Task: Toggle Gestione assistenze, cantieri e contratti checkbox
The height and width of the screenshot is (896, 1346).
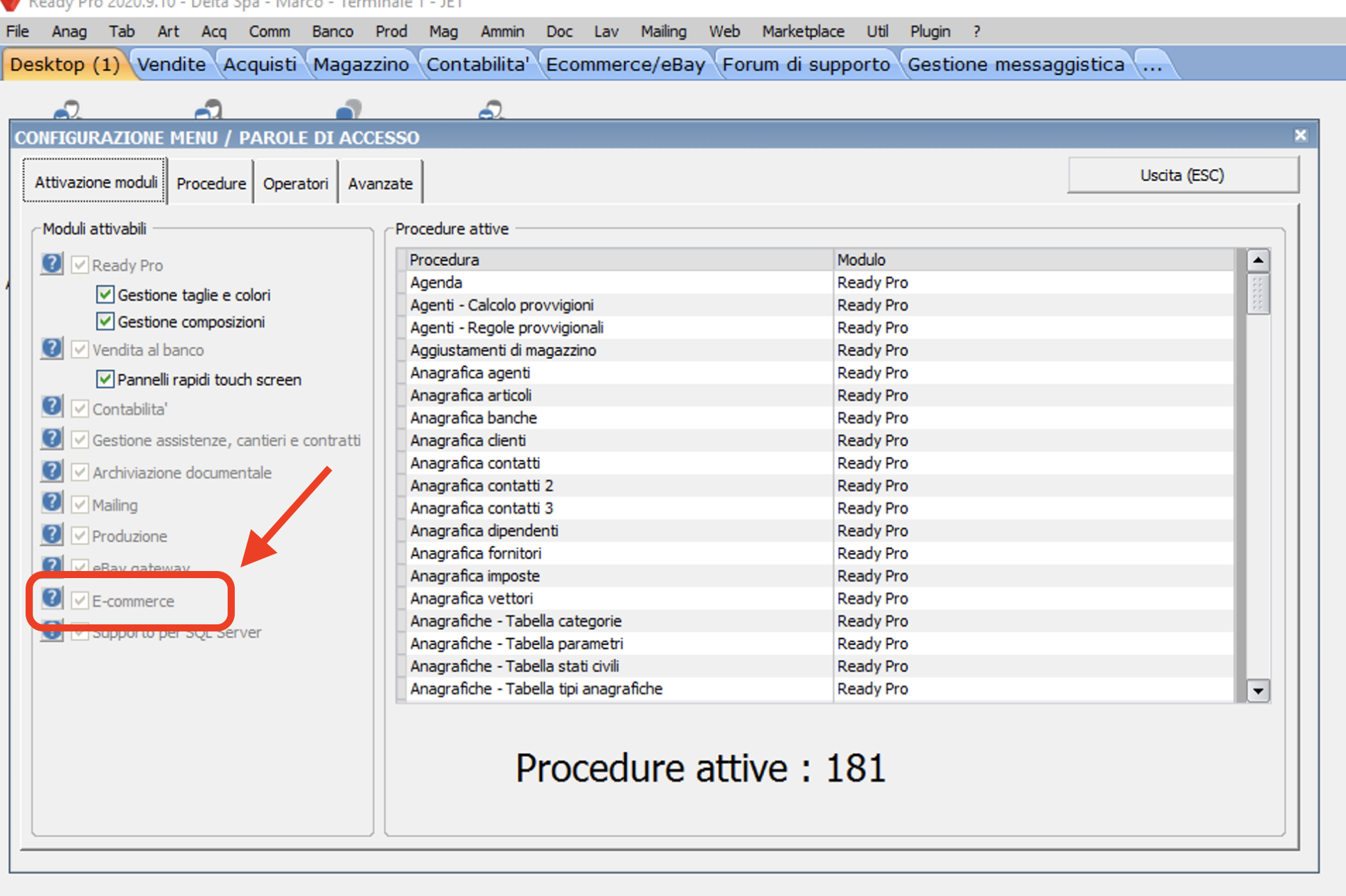Action: coord(80,440)
